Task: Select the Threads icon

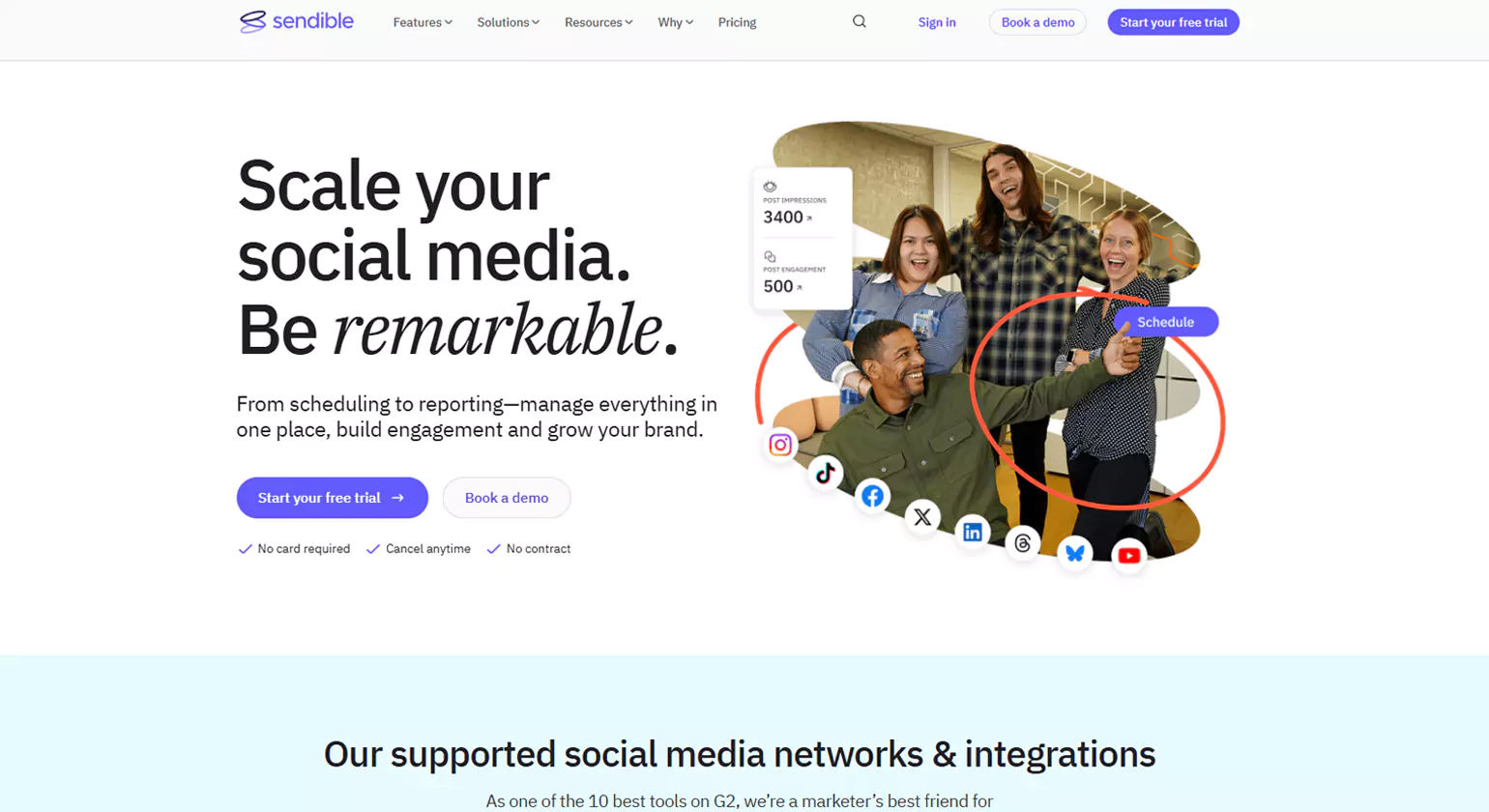Action: click(x=1022, y=543)
